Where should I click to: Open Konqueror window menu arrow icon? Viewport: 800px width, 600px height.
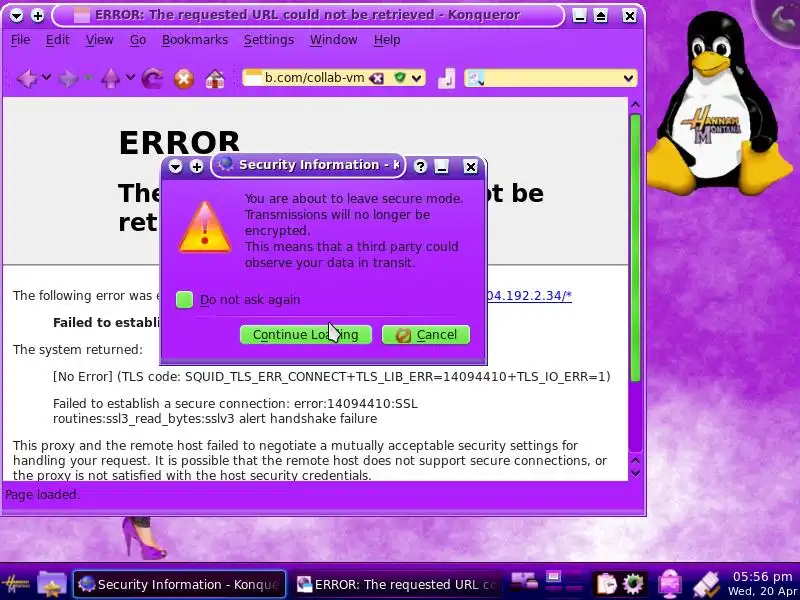click(16, 15)
